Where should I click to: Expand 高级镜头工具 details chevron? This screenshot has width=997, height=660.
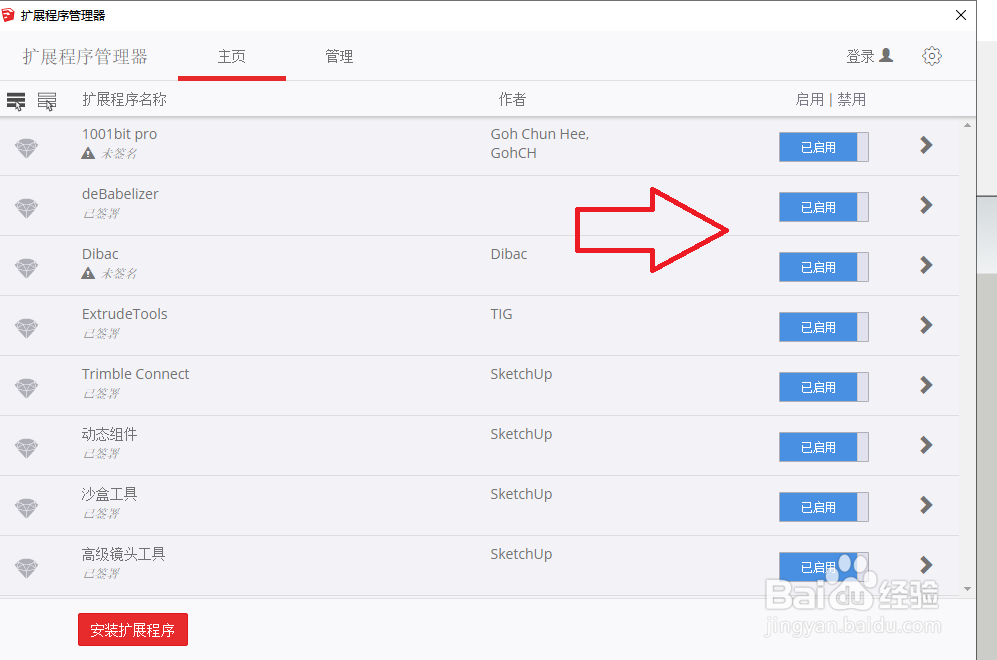pos(926,565)
